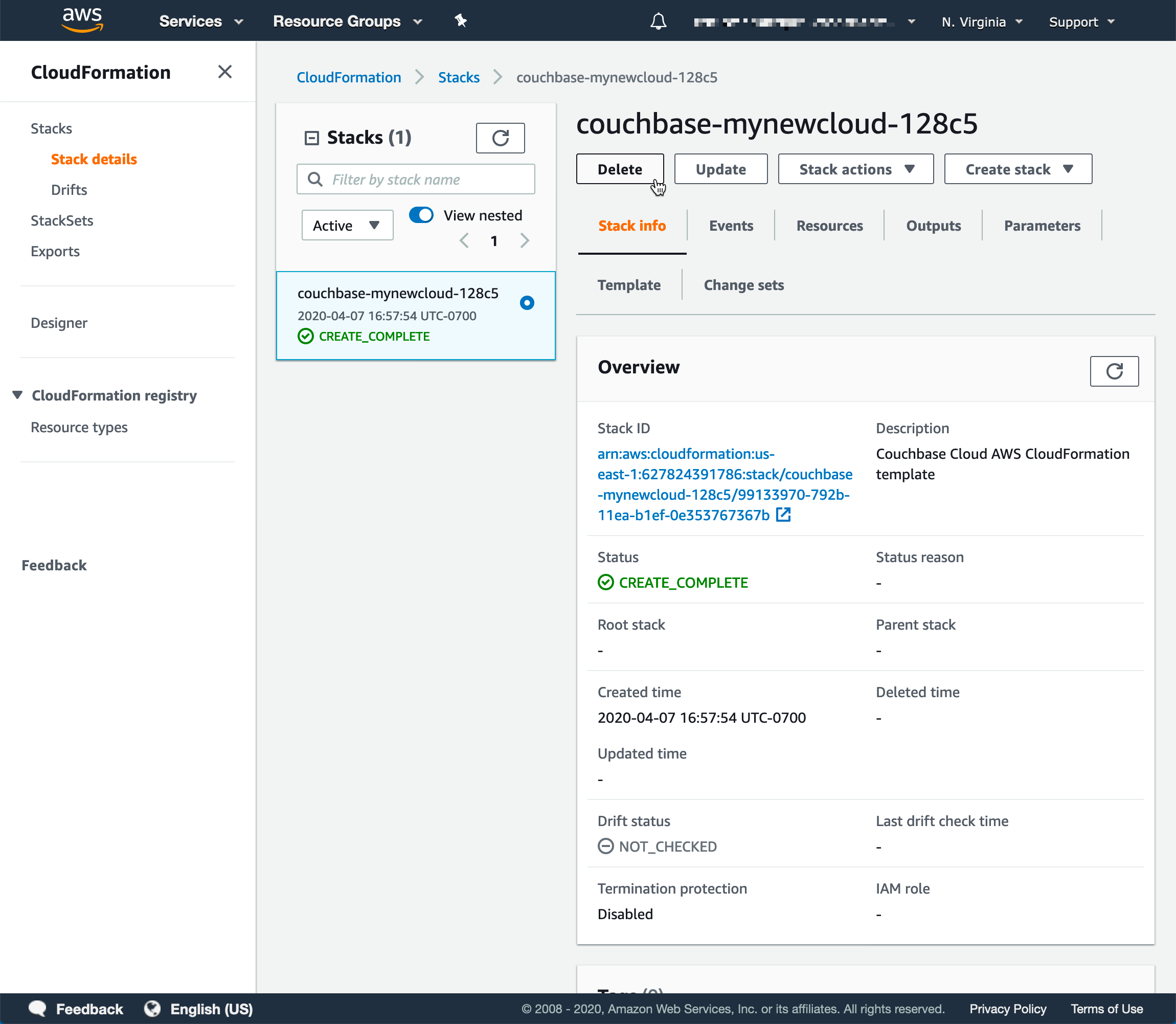Open the Stack actions dropdown
Screen dimensions: 1176x1024
[x=854, y=169]
